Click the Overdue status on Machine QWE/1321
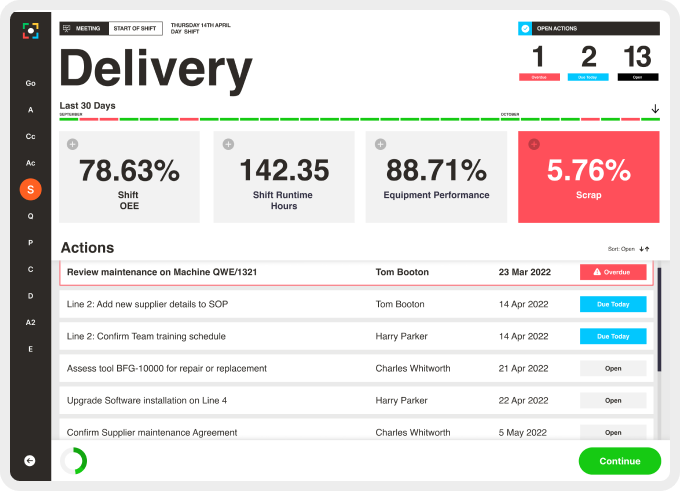 pos(613,272)
